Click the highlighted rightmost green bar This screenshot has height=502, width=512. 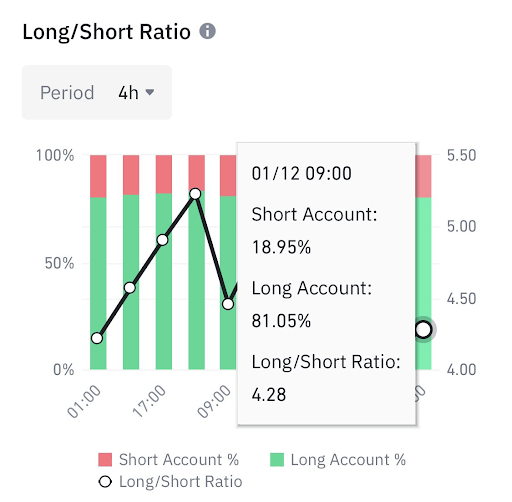click(424, 283)
